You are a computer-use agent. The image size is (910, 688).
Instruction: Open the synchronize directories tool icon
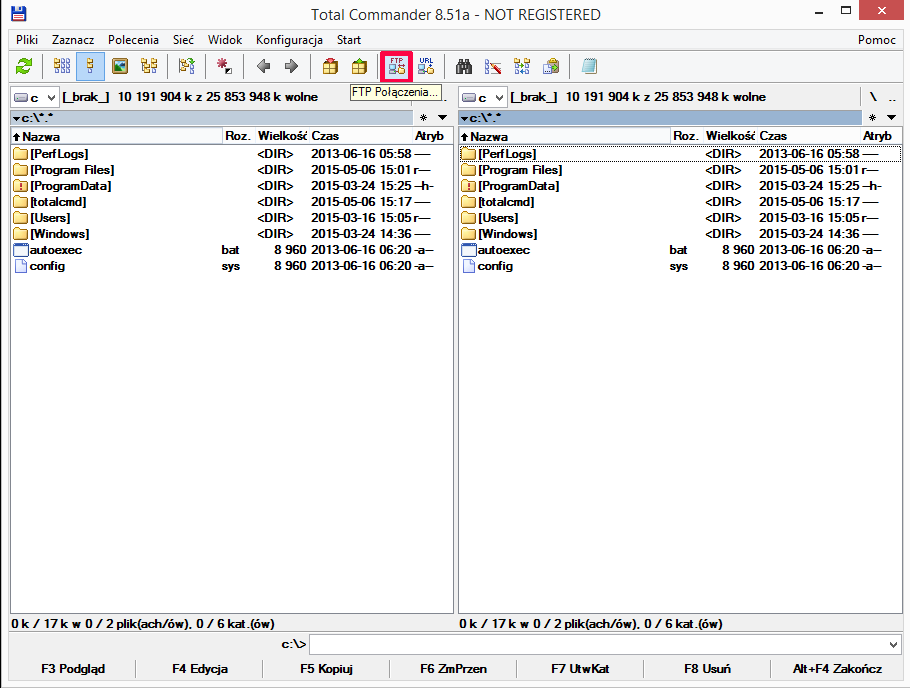click(522, 66)
